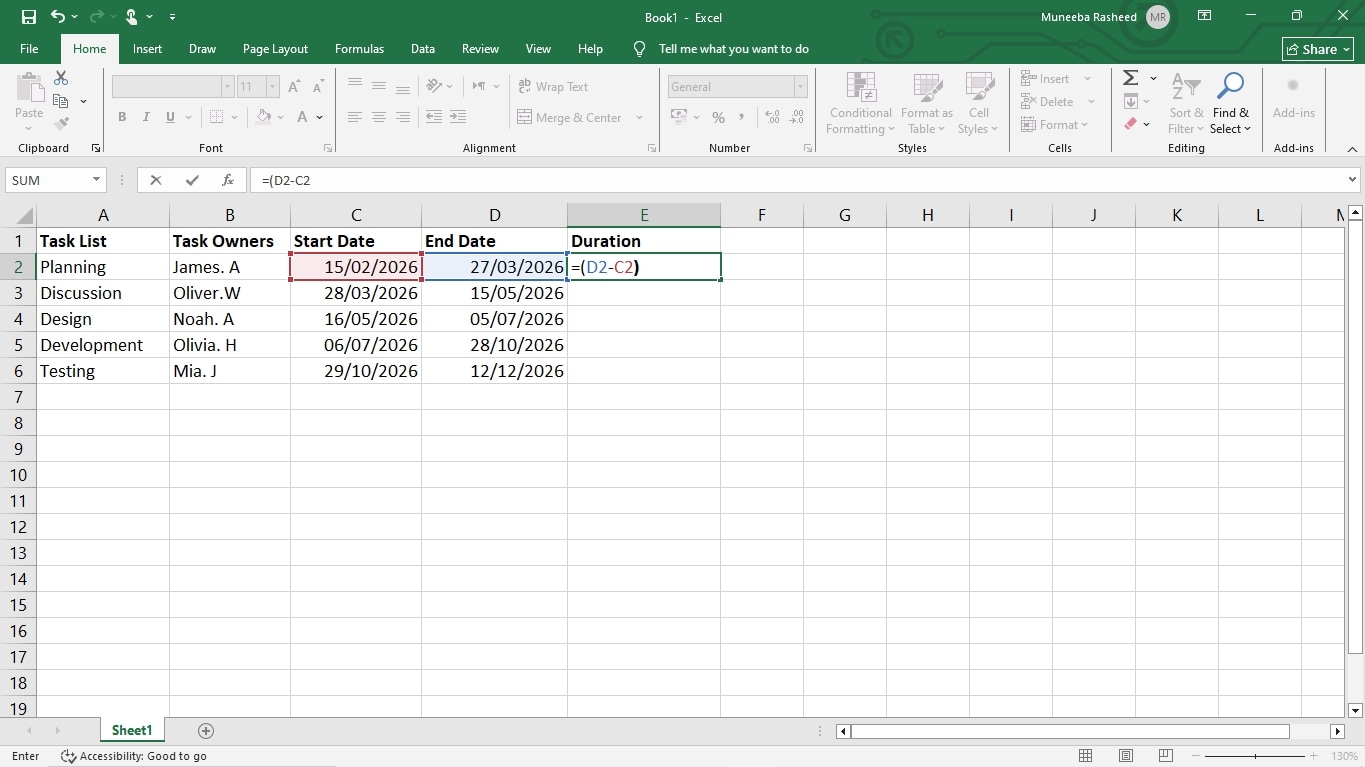Open the General number format dropdown

(x=800, y=87)
